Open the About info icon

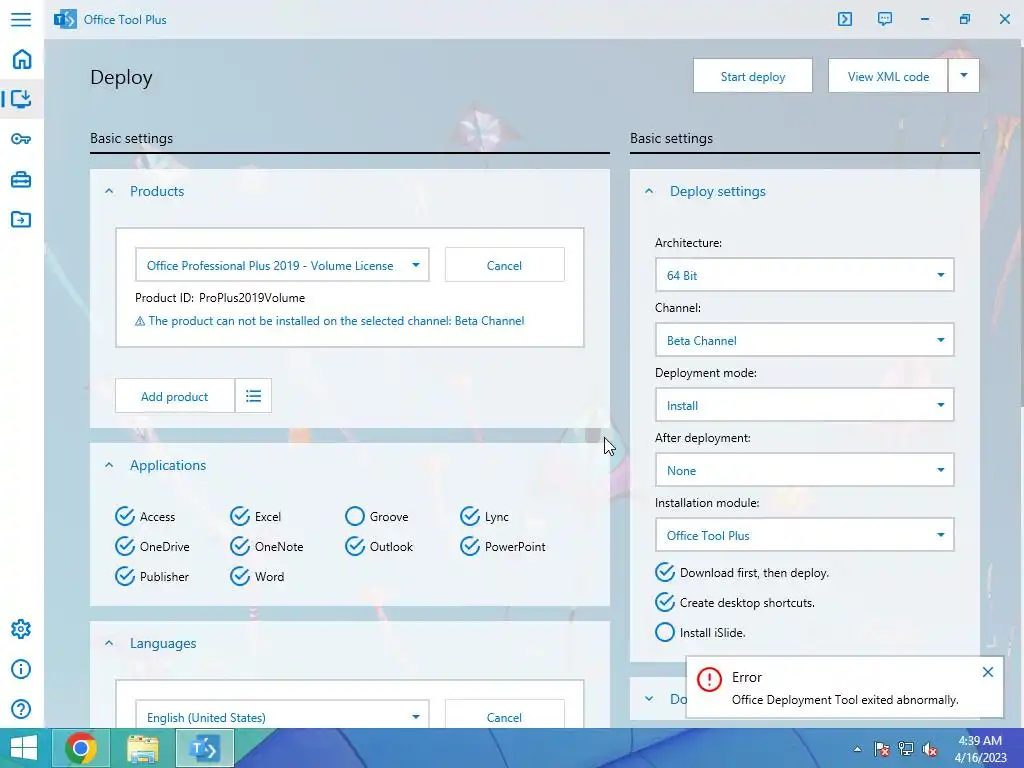click(21, 669)
